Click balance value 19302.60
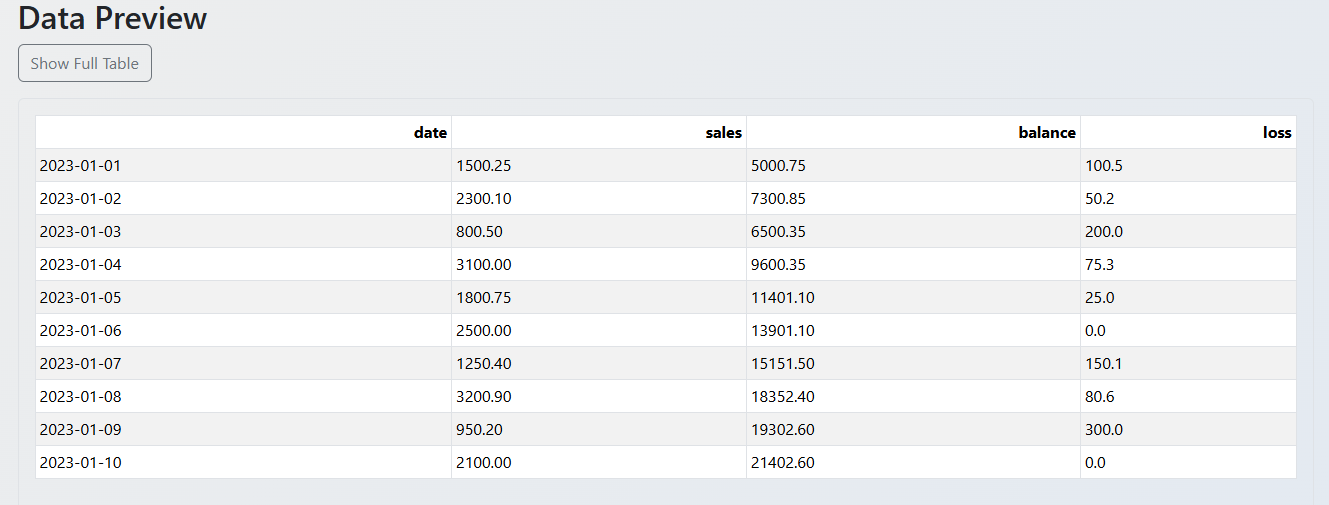 point(913,429)
